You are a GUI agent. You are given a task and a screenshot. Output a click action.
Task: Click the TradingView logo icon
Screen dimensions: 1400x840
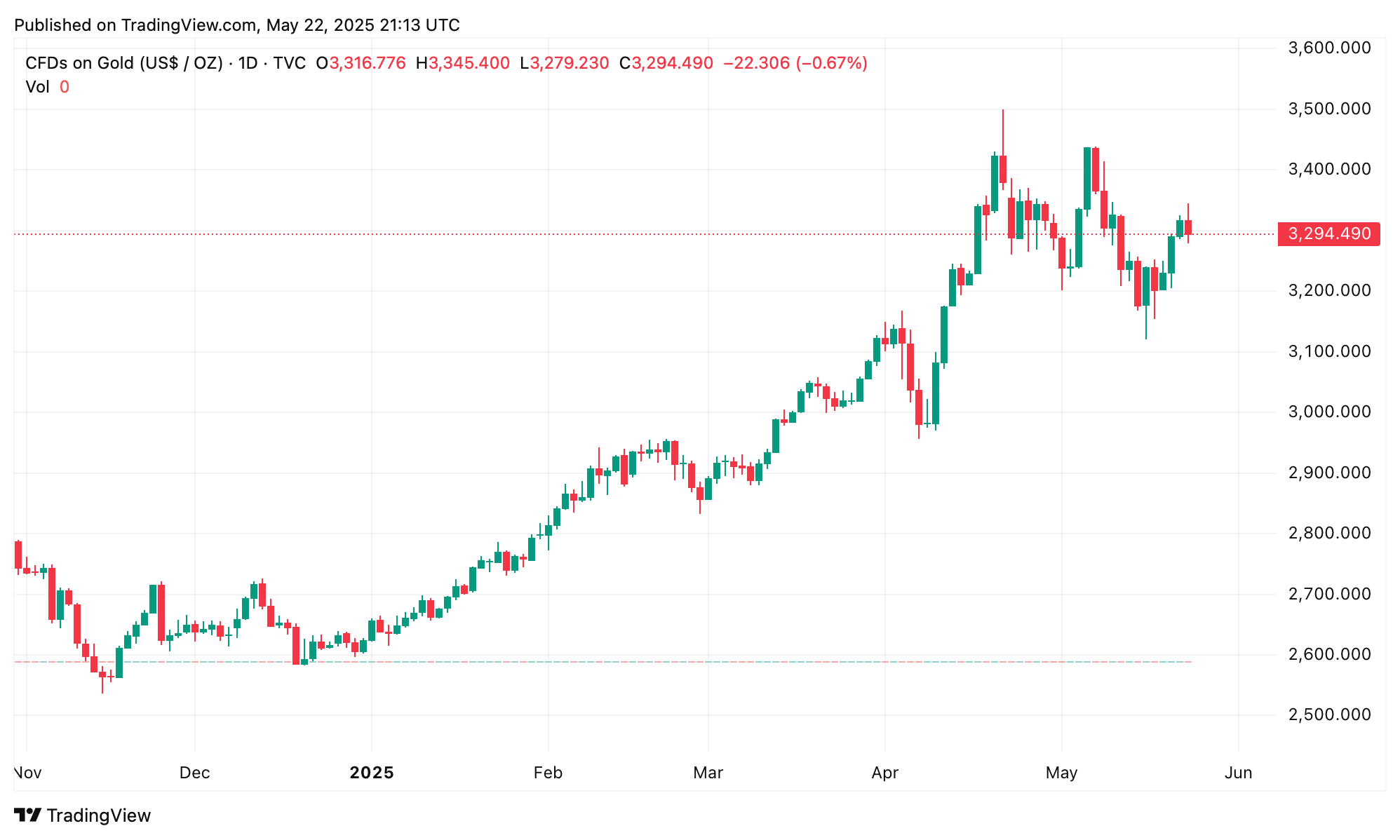tap(28, 815)
